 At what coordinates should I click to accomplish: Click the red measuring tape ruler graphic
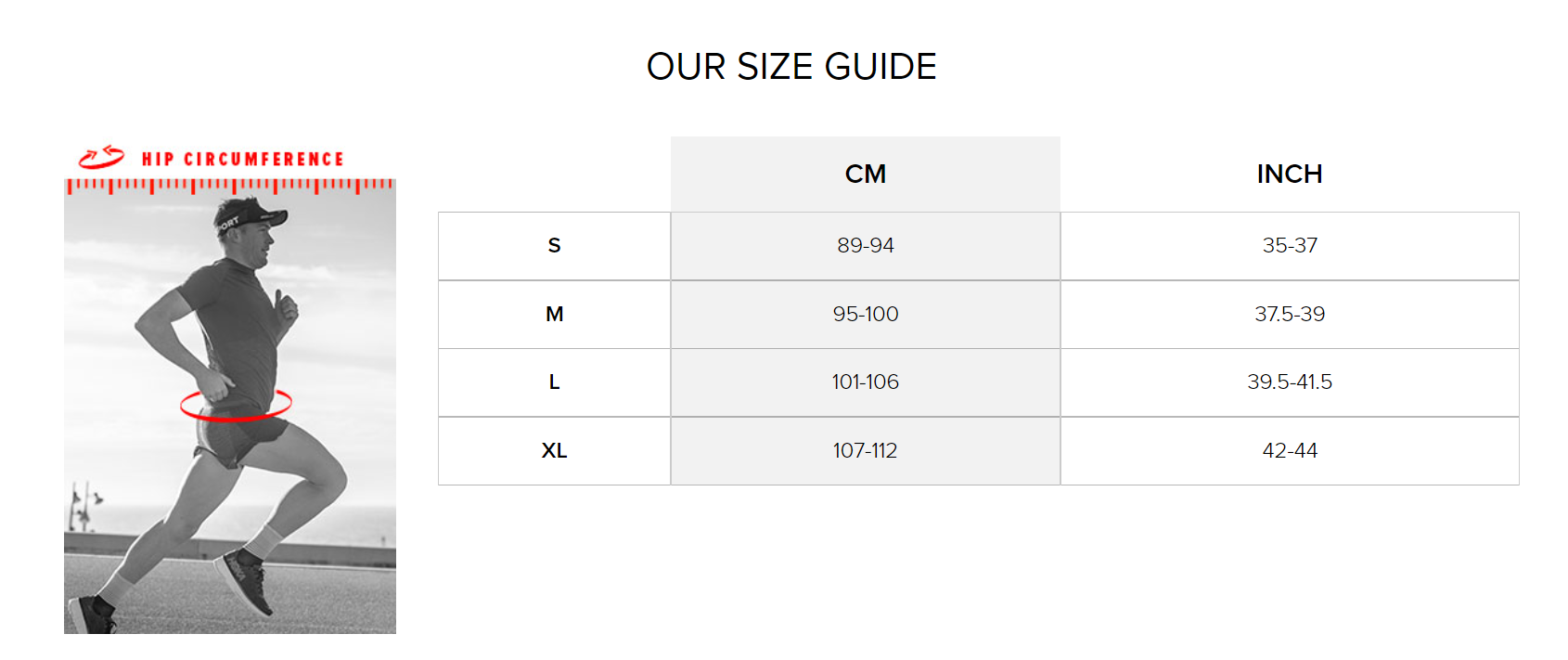coord(230,186)
